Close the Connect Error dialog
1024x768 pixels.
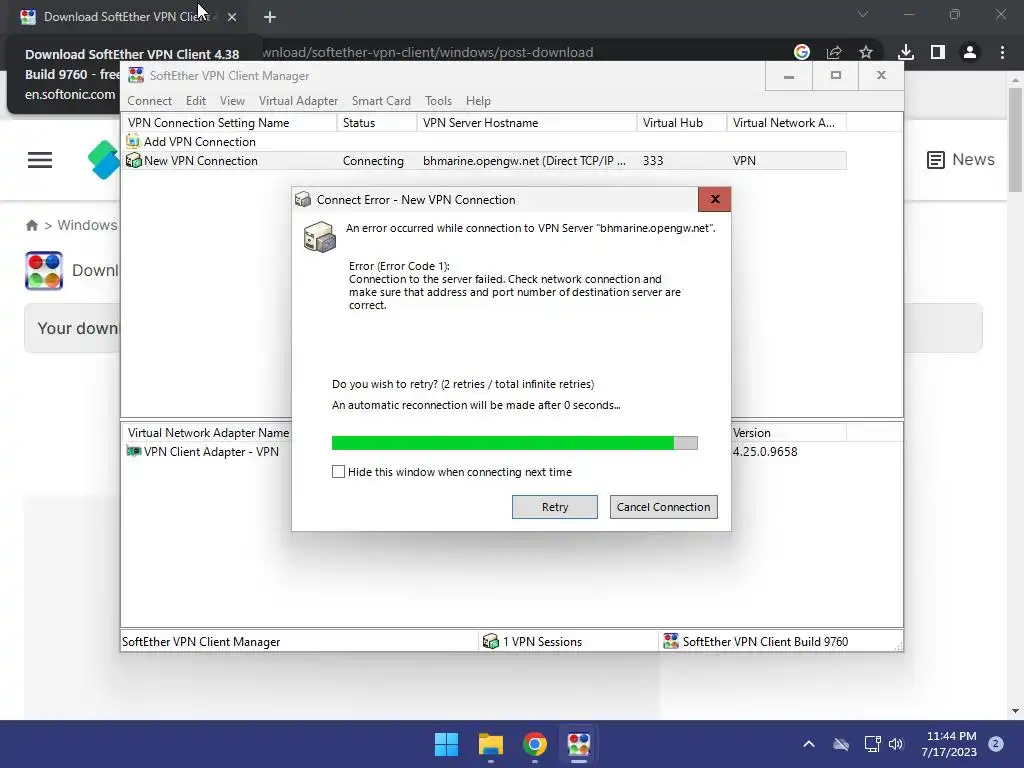click(714, 199)
